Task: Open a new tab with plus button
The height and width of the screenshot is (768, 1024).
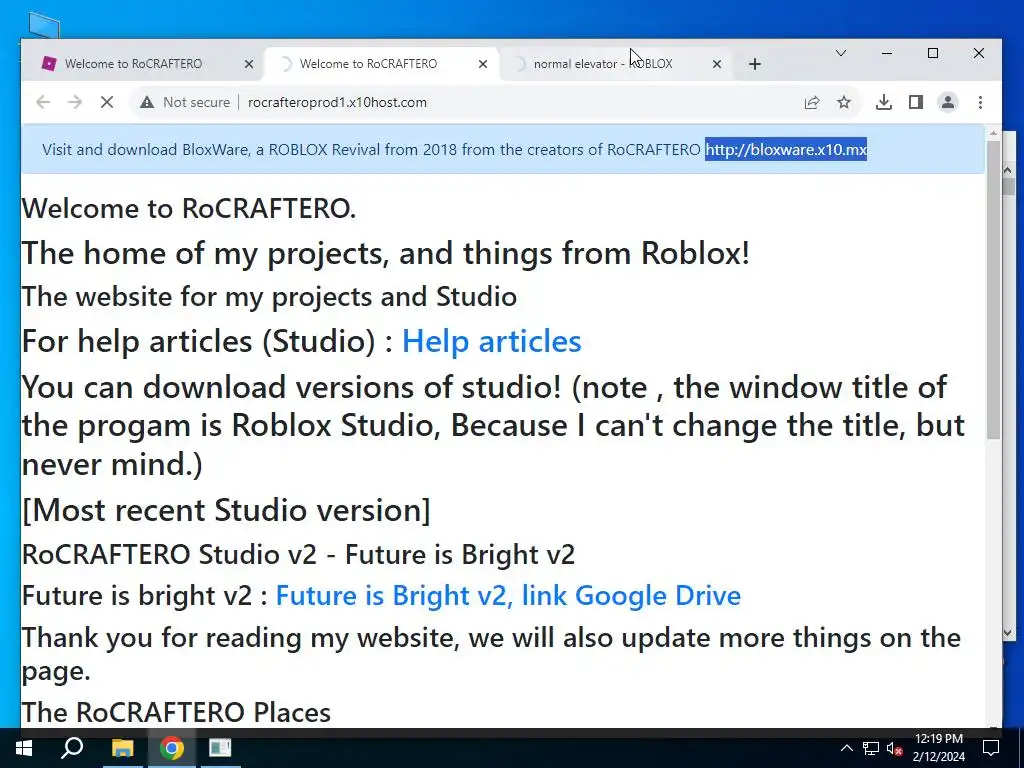Action: [x=755, y=64]
